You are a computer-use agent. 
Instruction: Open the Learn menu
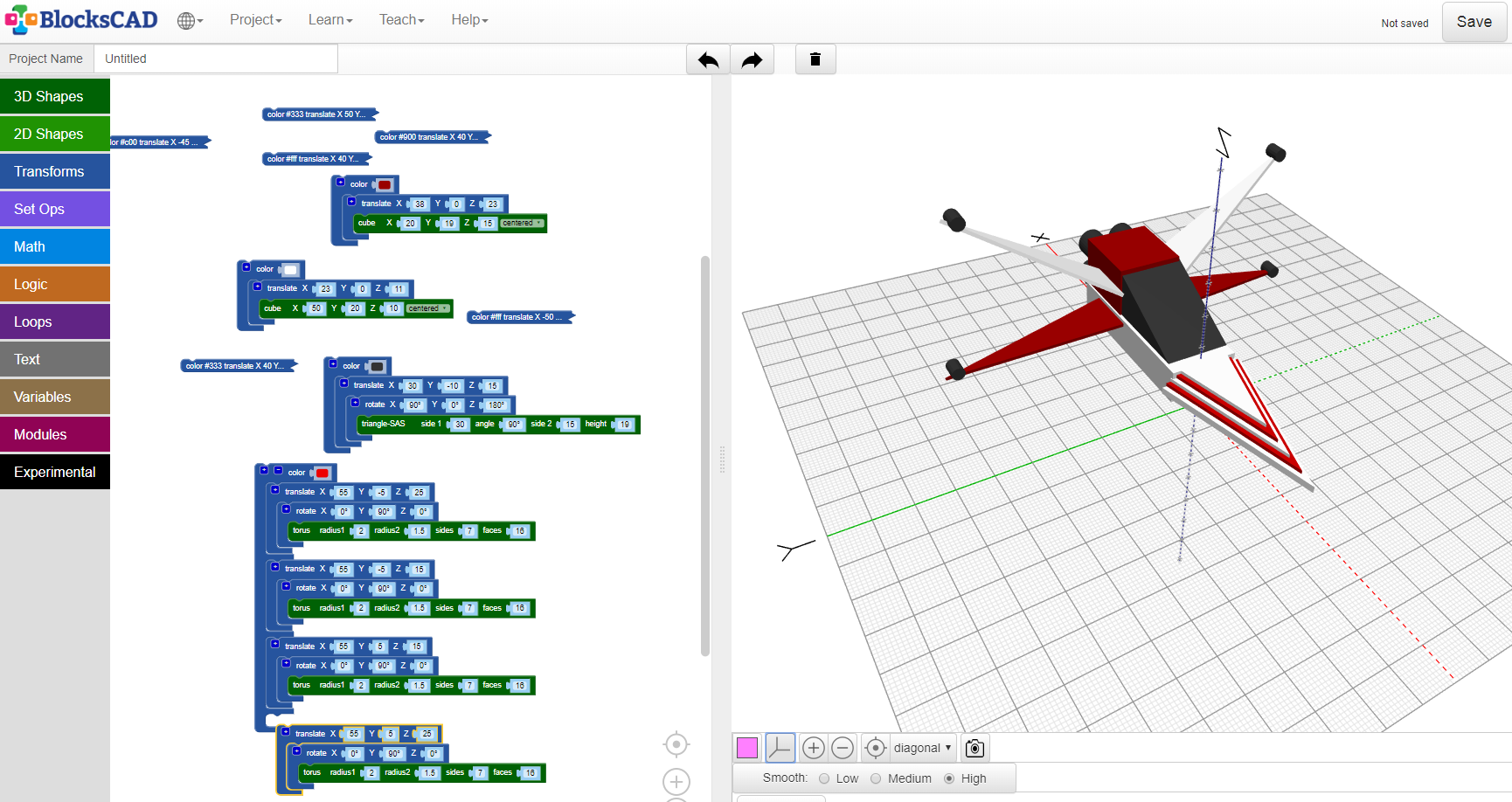point(329,20)
